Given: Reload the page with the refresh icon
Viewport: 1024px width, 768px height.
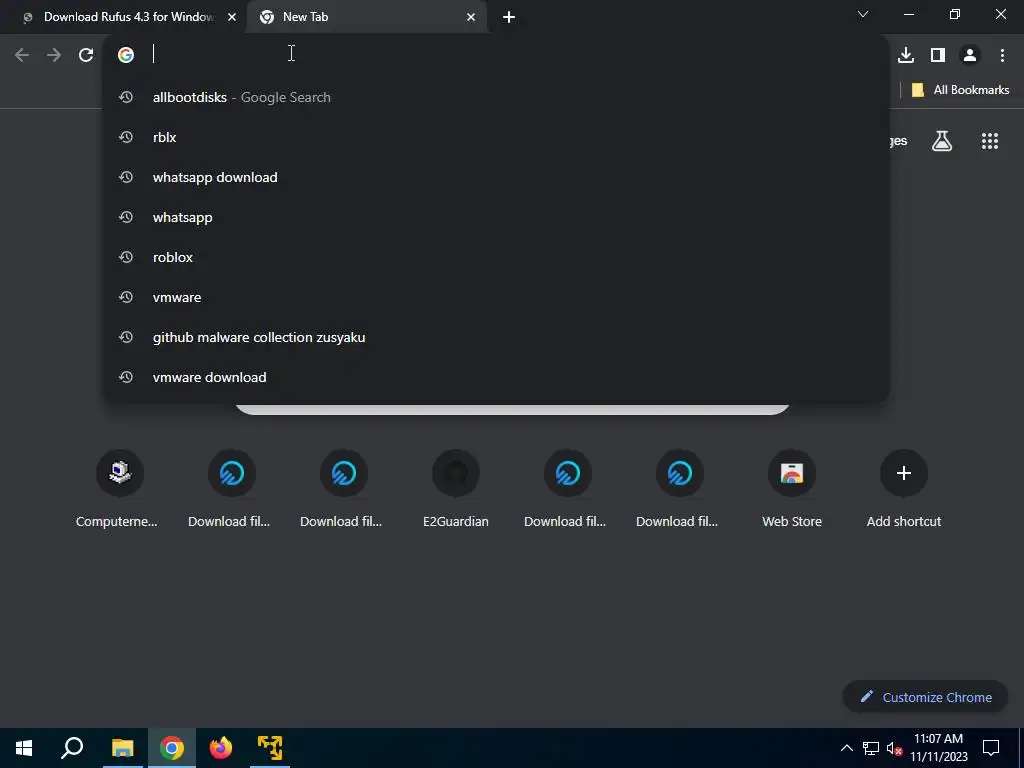Looking at the screenshot, I should click(x=86, y=55).
